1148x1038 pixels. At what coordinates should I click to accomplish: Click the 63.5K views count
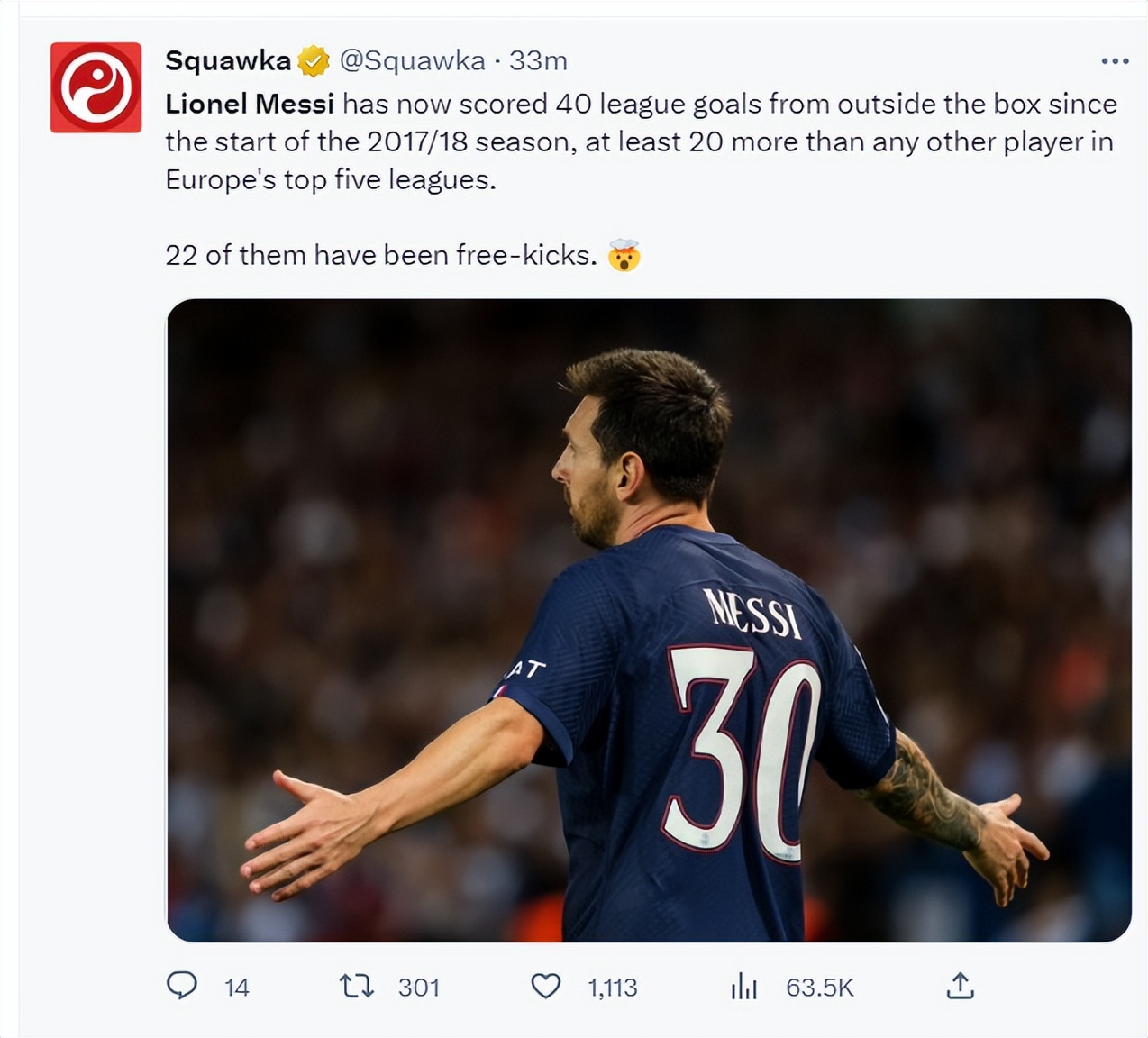click(819, 988)
